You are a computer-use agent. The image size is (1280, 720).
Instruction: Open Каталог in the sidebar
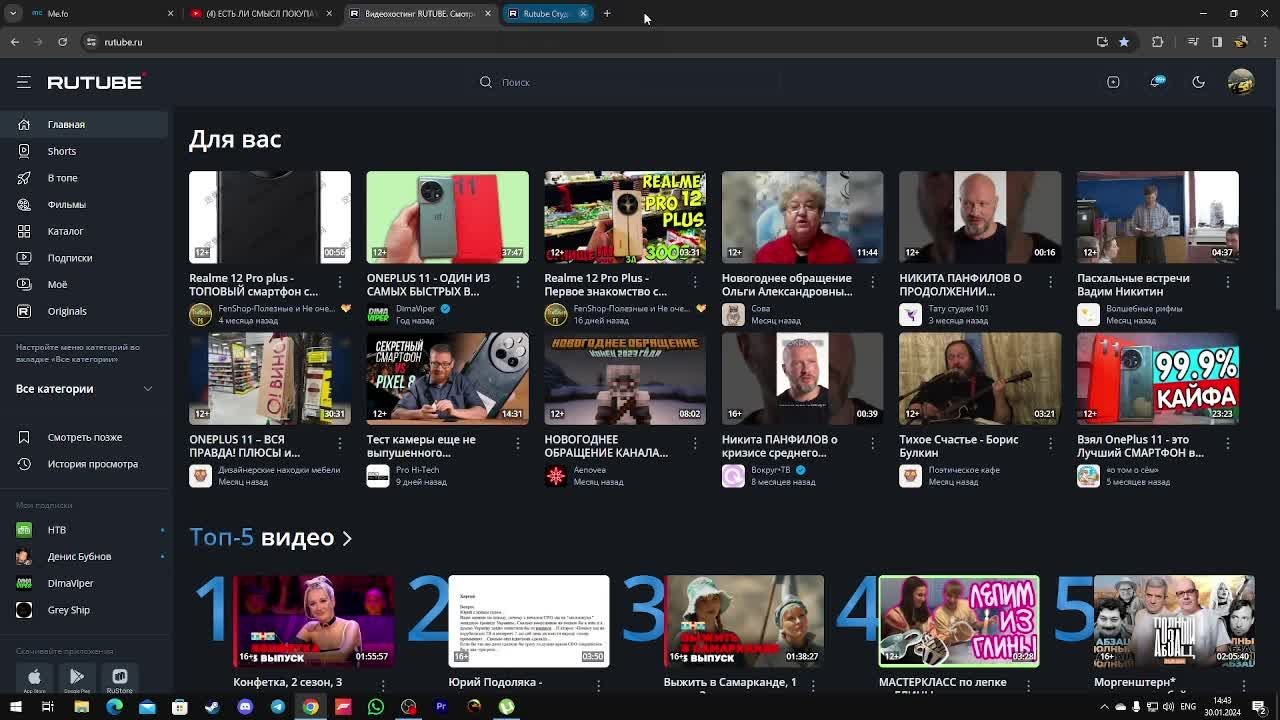84,231
